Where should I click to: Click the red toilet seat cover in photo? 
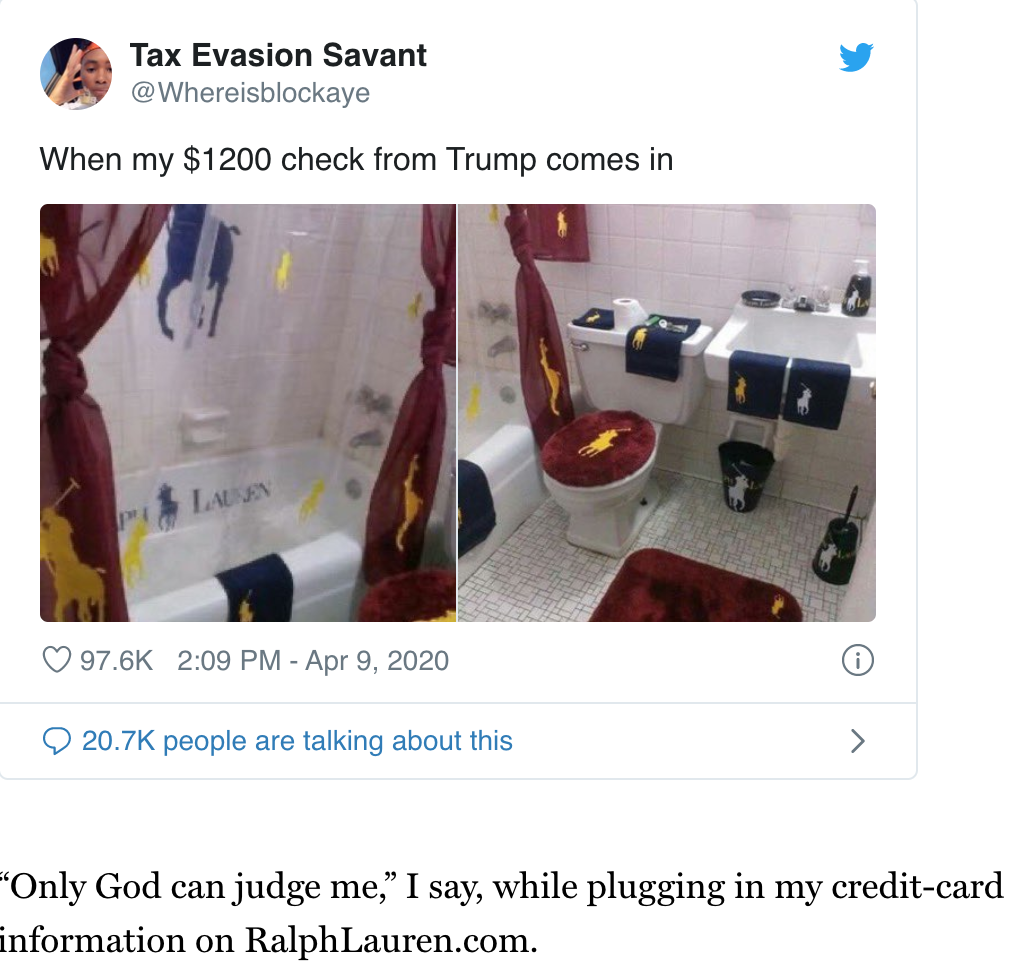(x=600, y=443)
